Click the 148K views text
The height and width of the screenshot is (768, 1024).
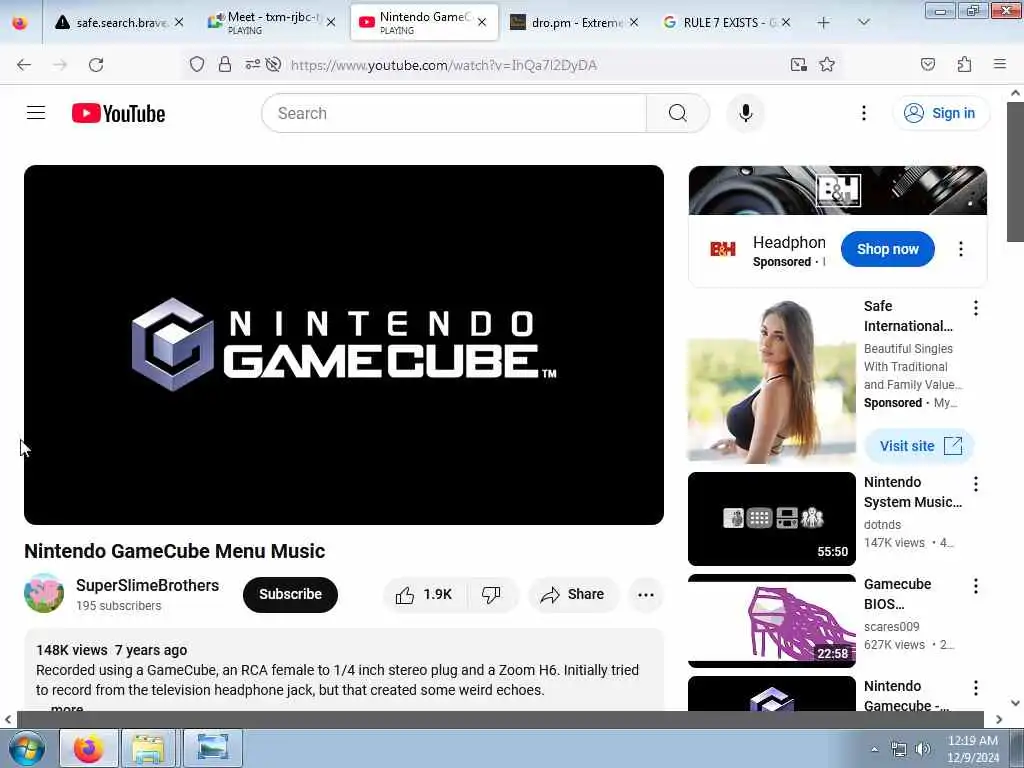click(72, 650)
